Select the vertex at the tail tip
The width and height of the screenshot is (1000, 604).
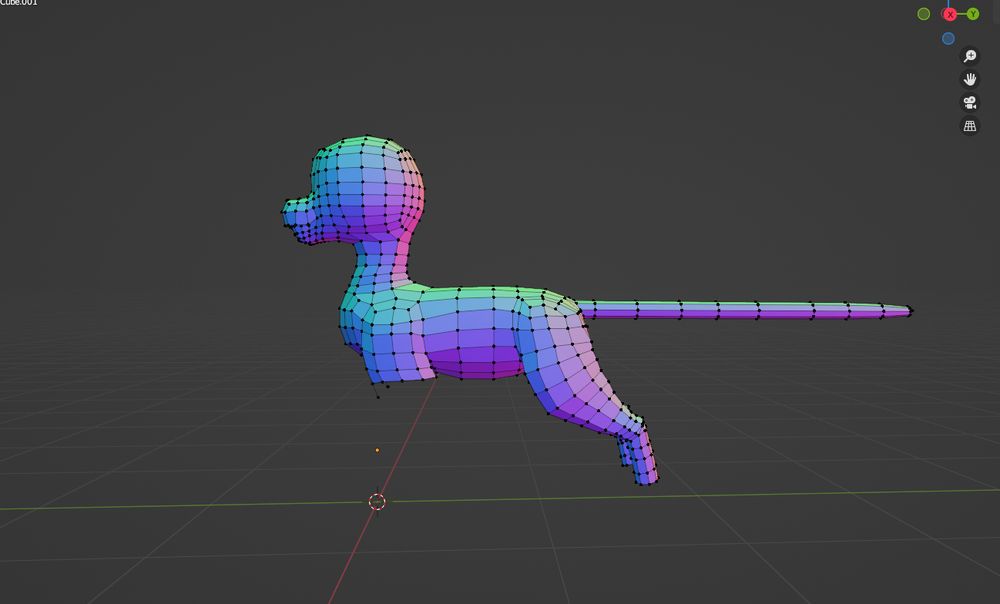click(911, 311)
